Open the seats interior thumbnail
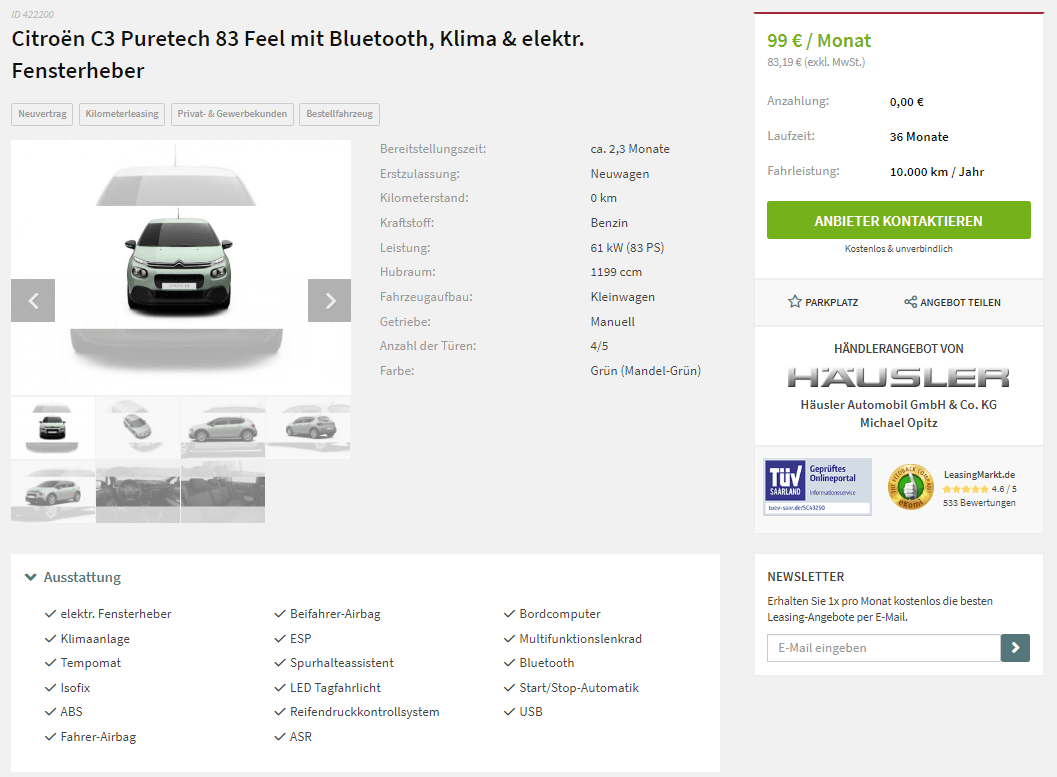The image size is (1057, 777). [222, 491]
